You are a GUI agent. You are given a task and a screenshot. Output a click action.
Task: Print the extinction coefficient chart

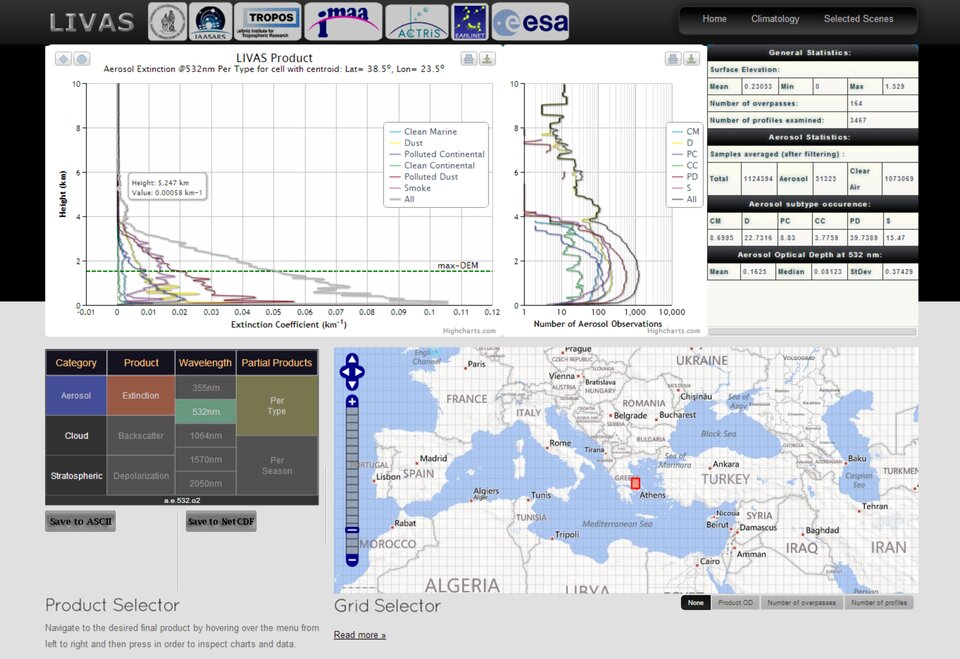(x=468, y=59)
